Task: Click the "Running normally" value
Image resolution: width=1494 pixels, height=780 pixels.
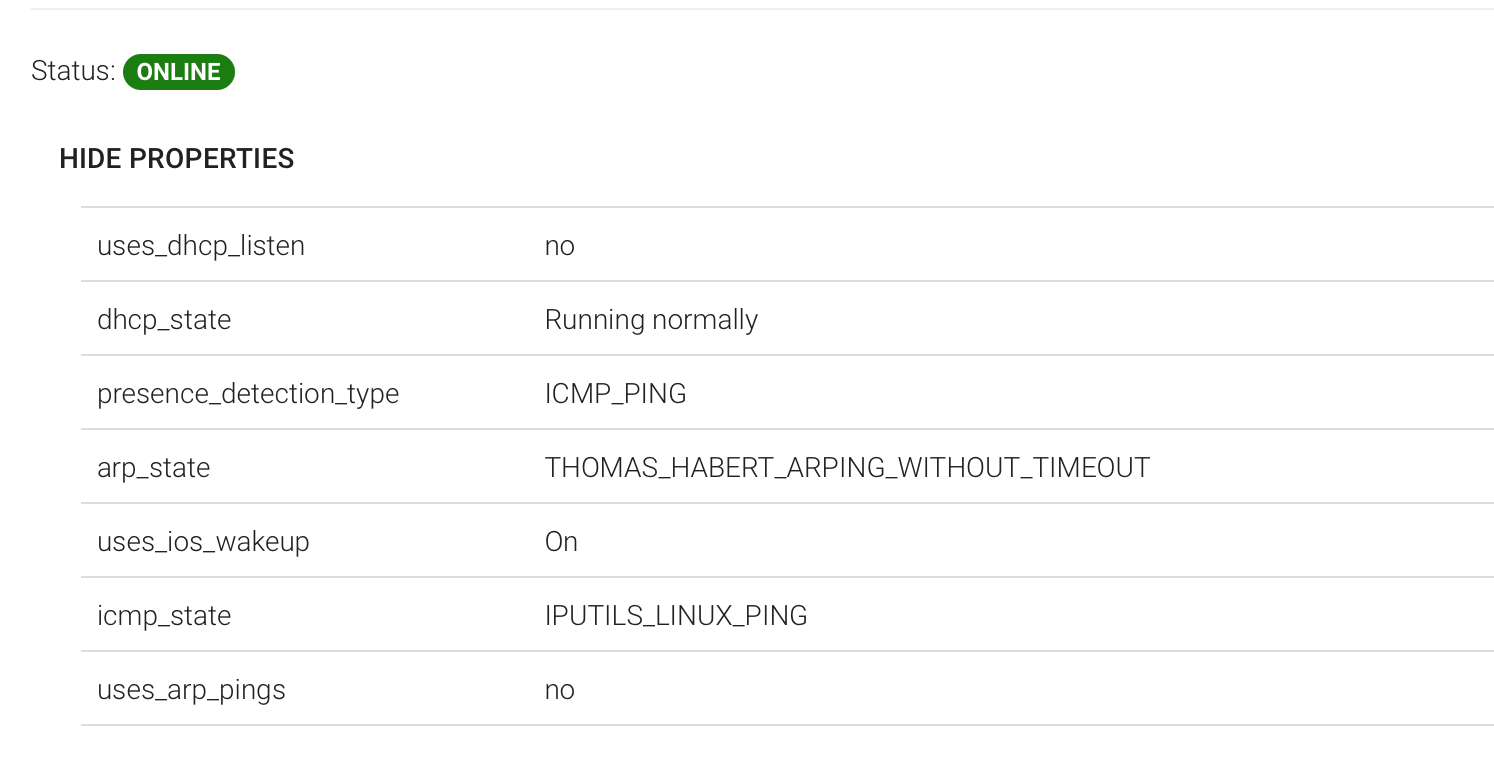Action: pyautogui.click(x=651, y=320)
